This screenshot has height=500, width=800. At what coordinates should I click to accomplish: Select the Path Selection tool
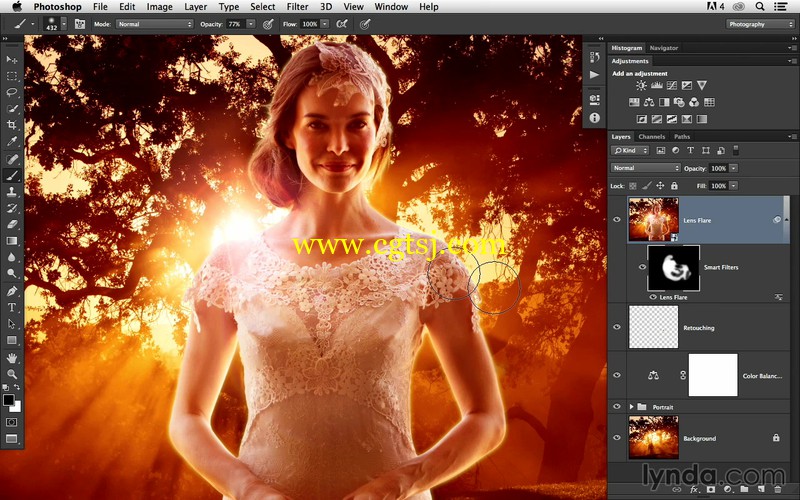pyautogui.click(x=12, y=324)
